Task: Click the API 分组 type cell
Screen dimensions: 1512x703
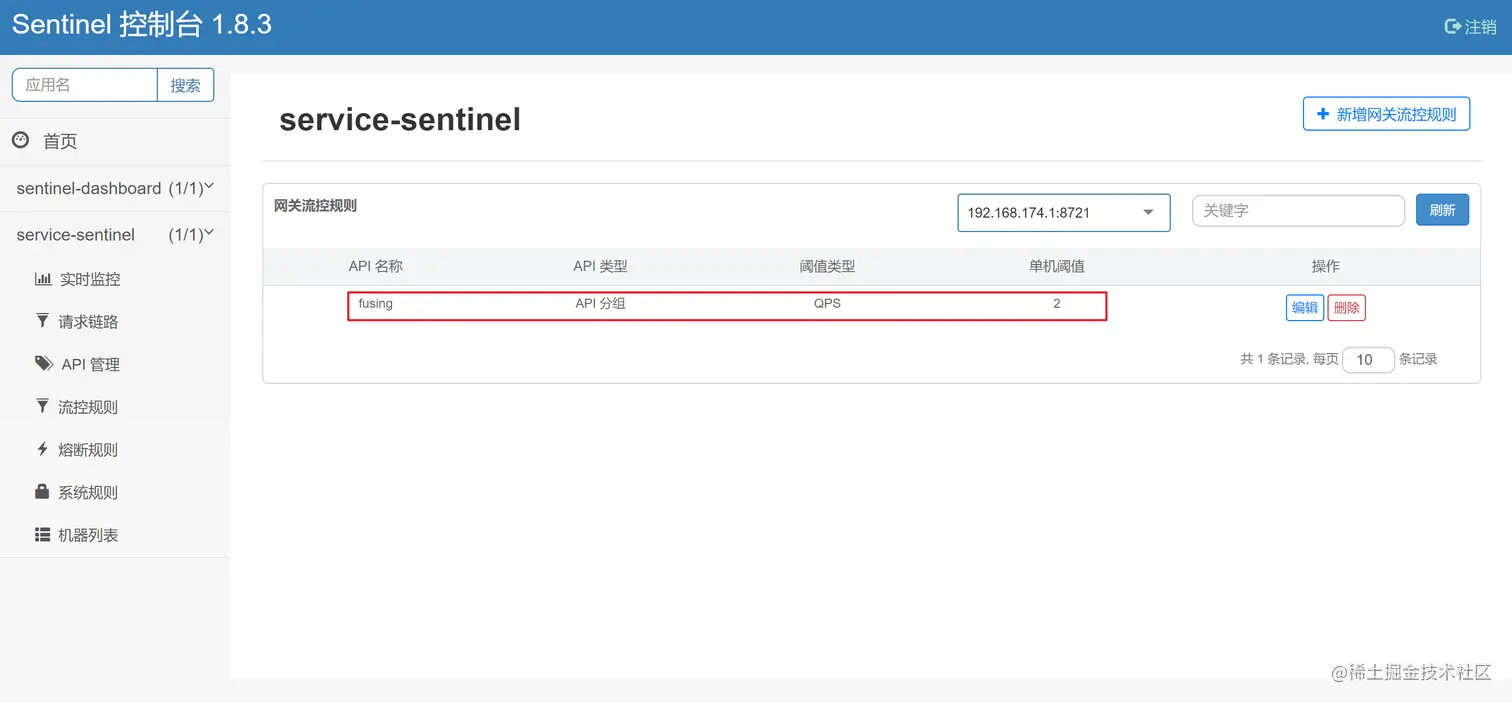Action: [600, 303]
